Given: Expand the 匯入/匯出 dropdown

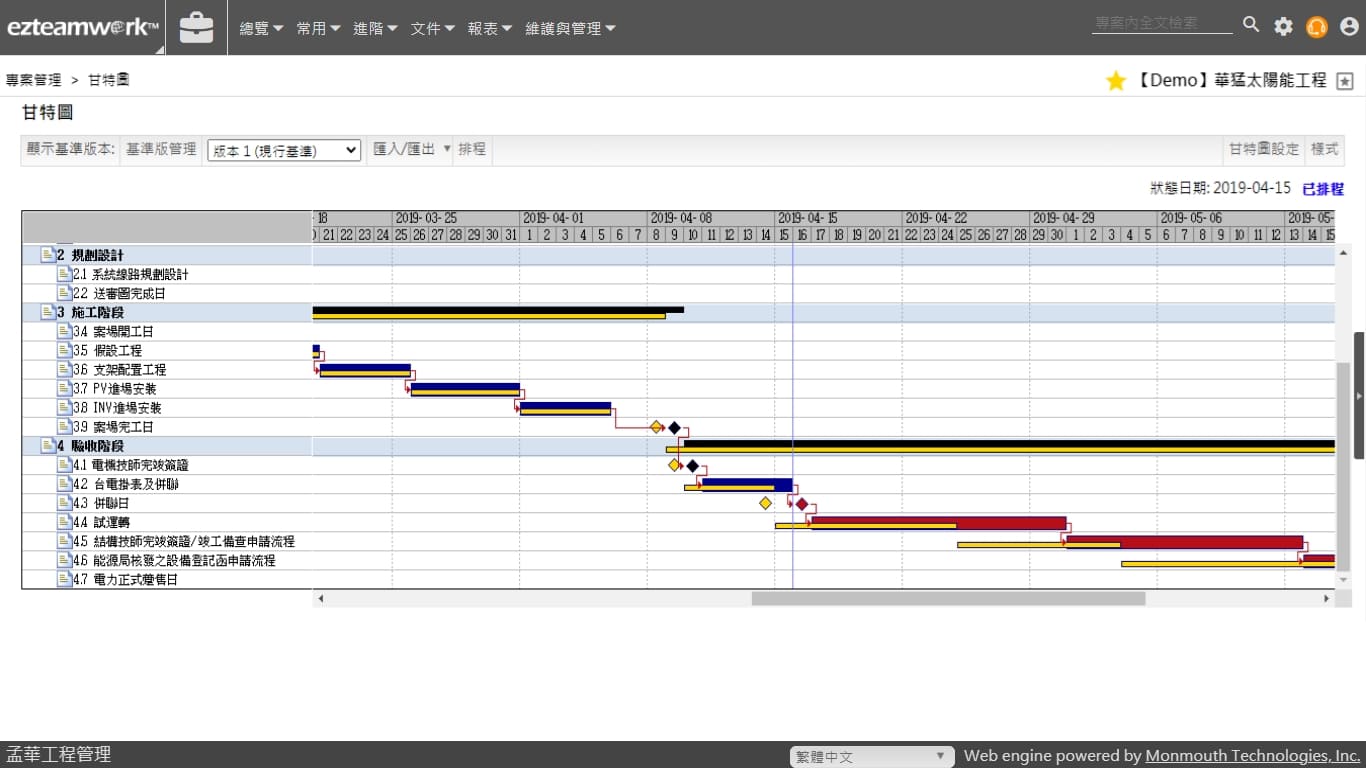Looking at the screenshot, I should pyautogui.click(x=411, y=149).
